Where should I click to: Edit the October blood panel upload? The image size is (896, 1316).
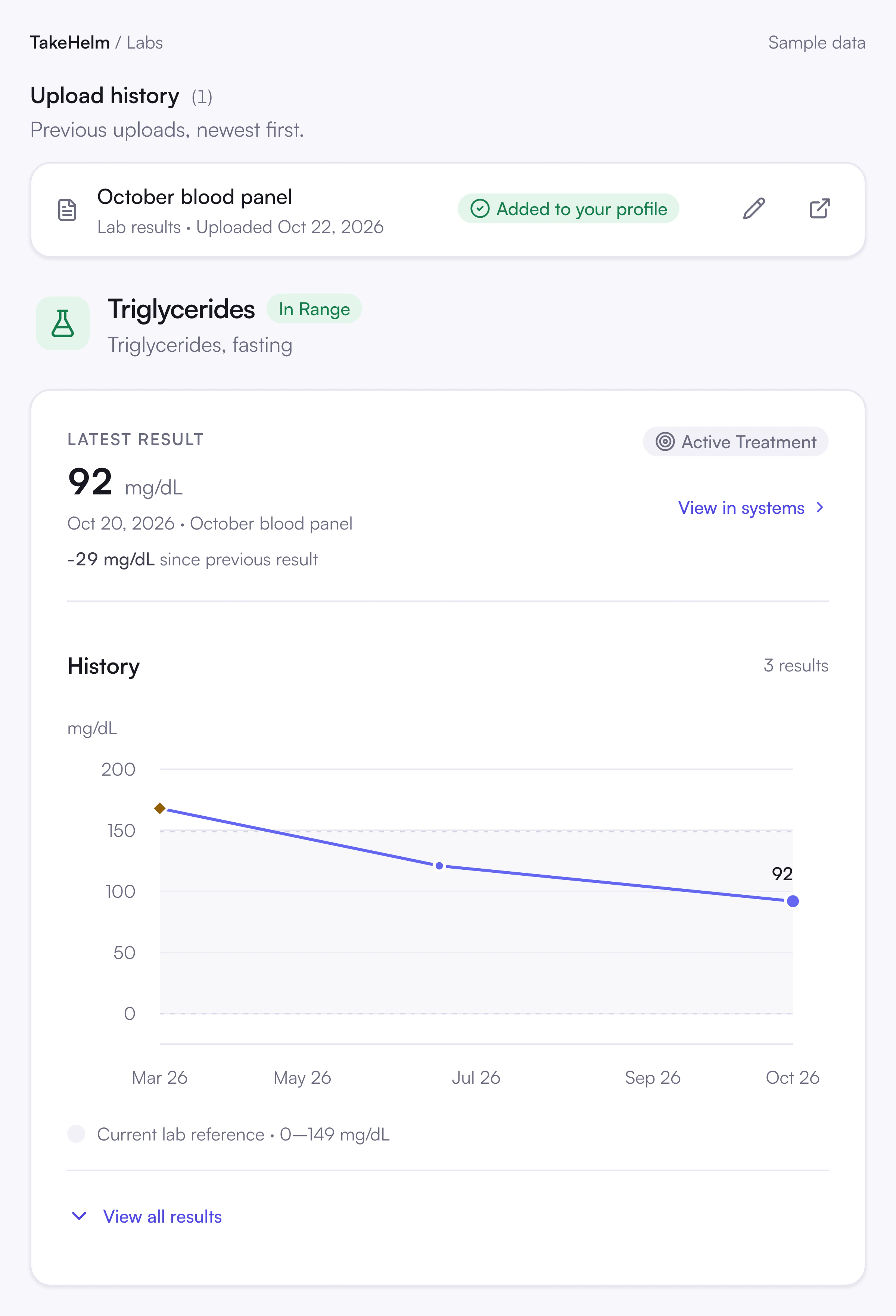pos(754,209)
